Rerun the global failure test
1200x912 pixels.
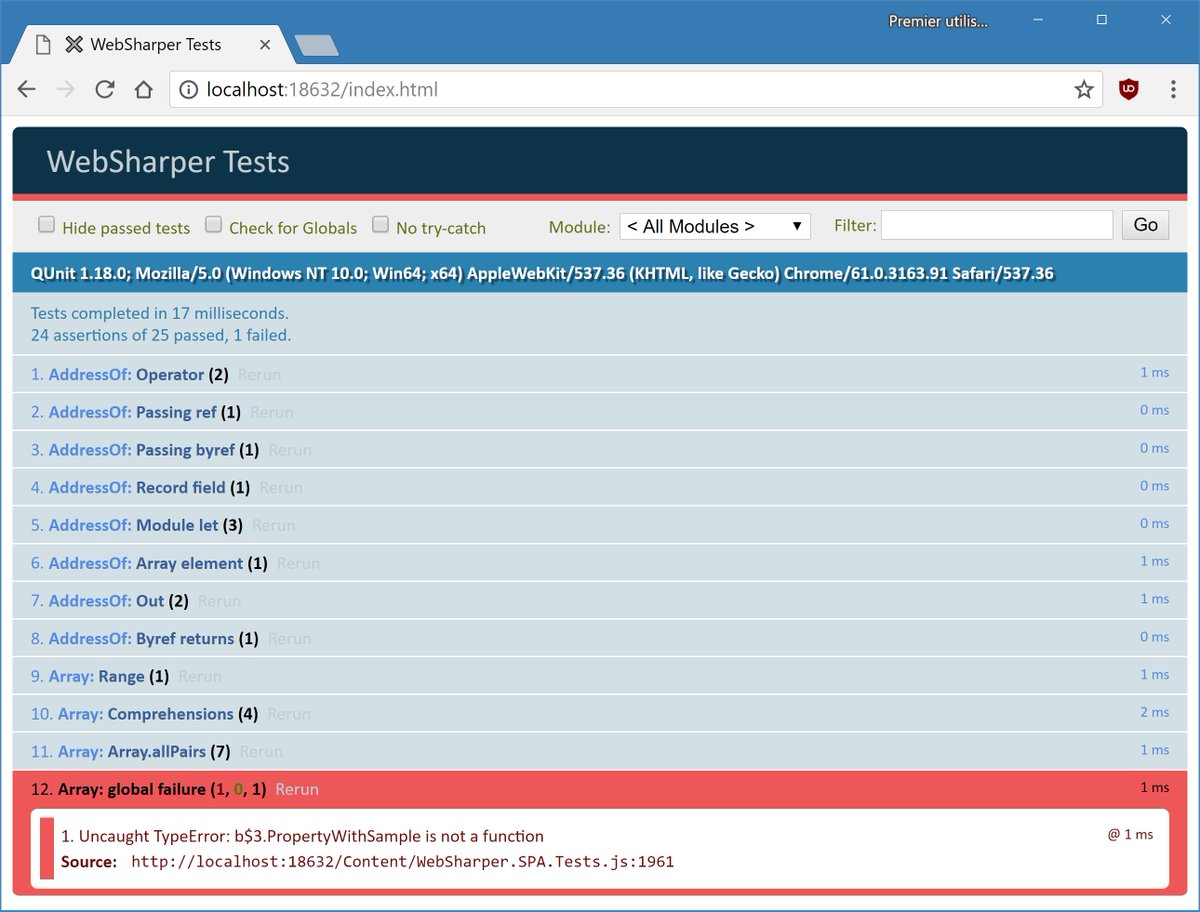(297, 789)
